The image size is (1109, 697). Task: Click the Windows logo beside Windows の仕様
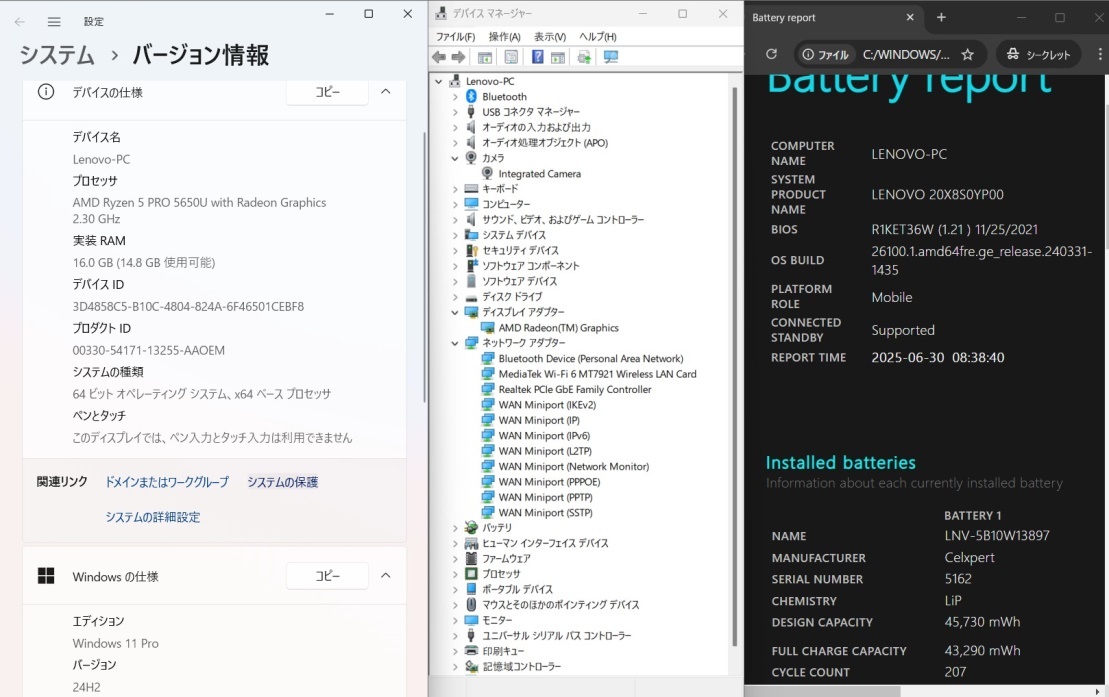point(46,576)
